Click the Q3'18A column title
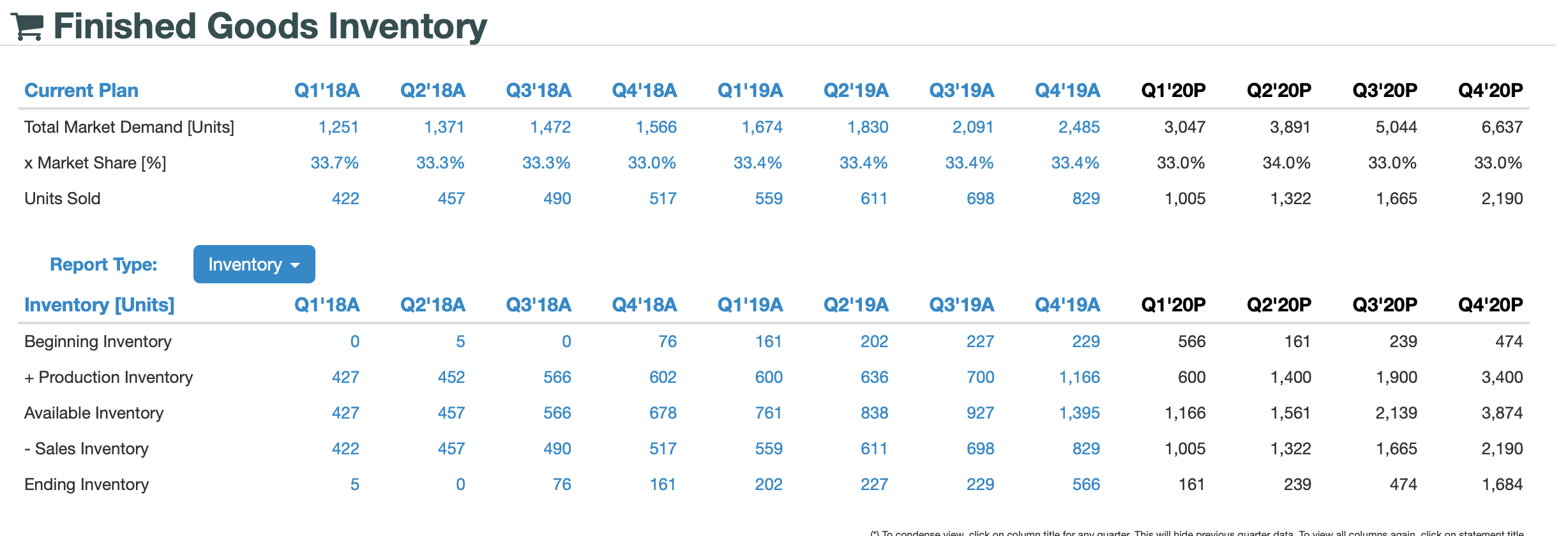 [538, 90]
